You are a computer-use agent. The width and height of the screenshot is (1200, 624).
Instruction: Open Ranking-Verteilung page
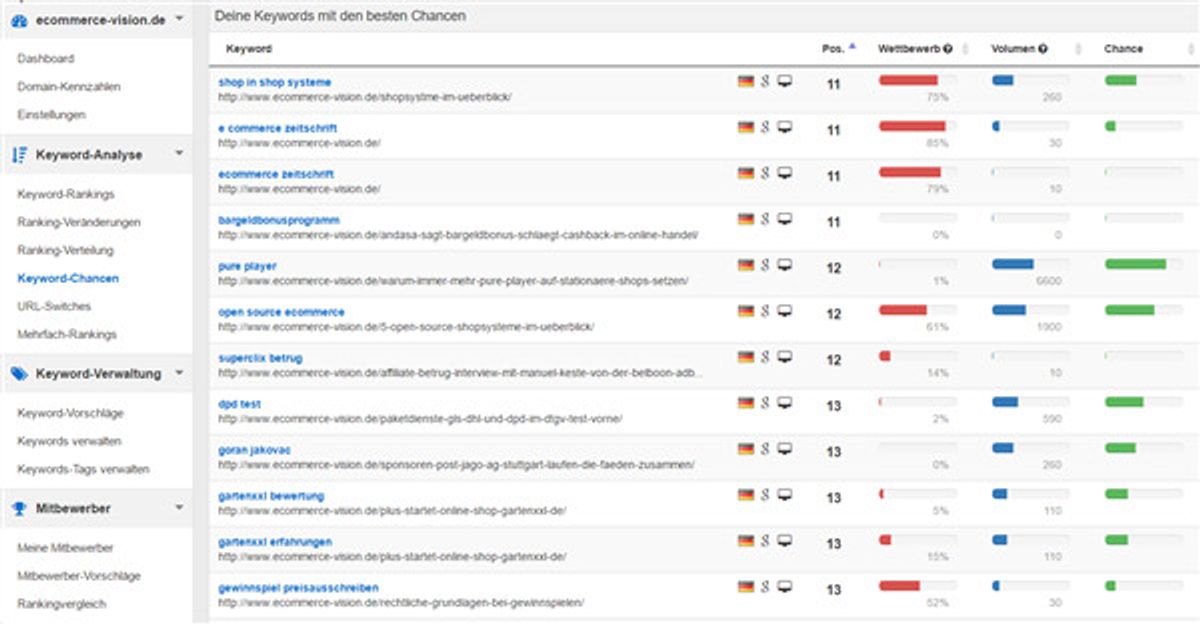pos(66,250)
